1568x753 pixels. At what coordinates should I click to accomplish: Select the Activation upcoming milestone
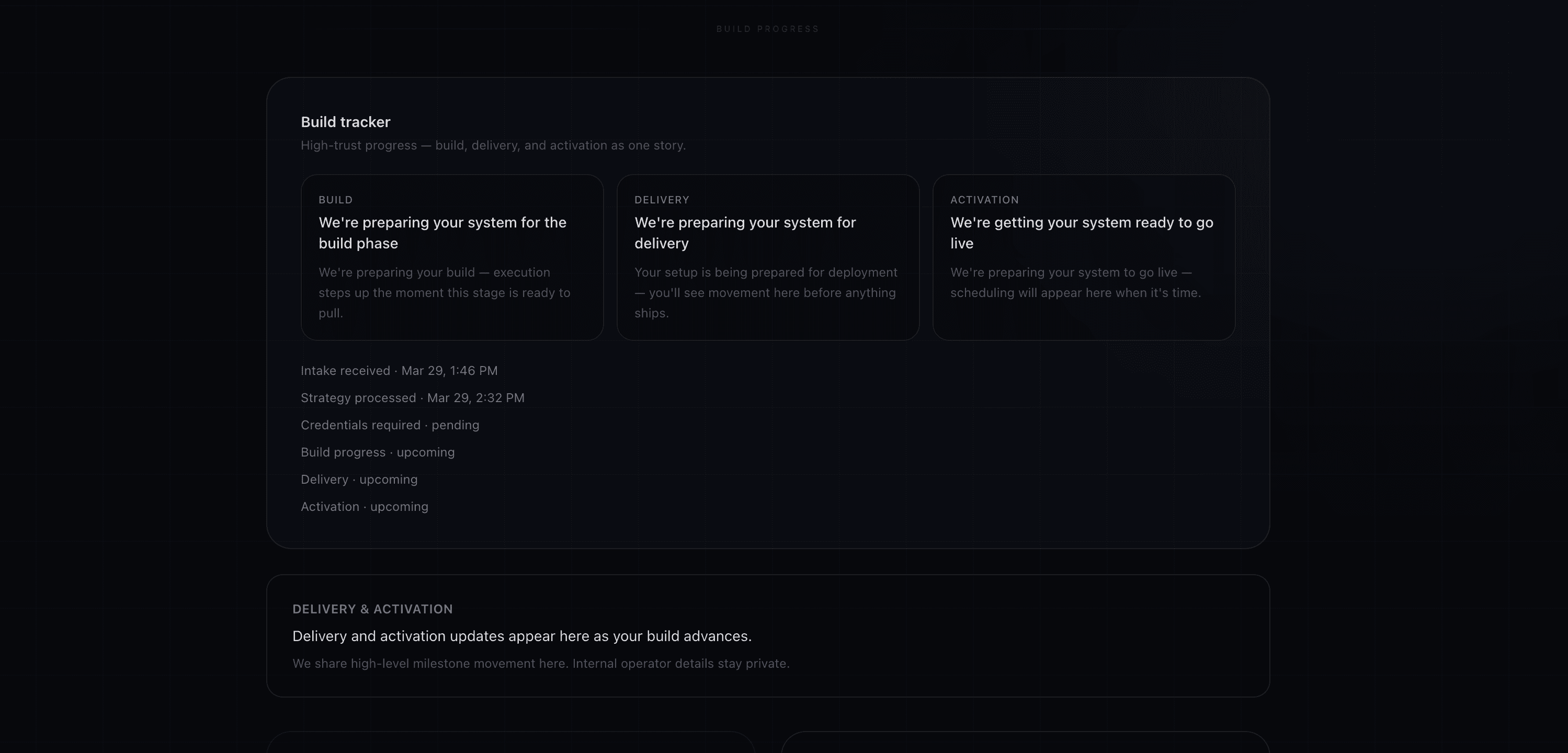(x=364, y=506)
